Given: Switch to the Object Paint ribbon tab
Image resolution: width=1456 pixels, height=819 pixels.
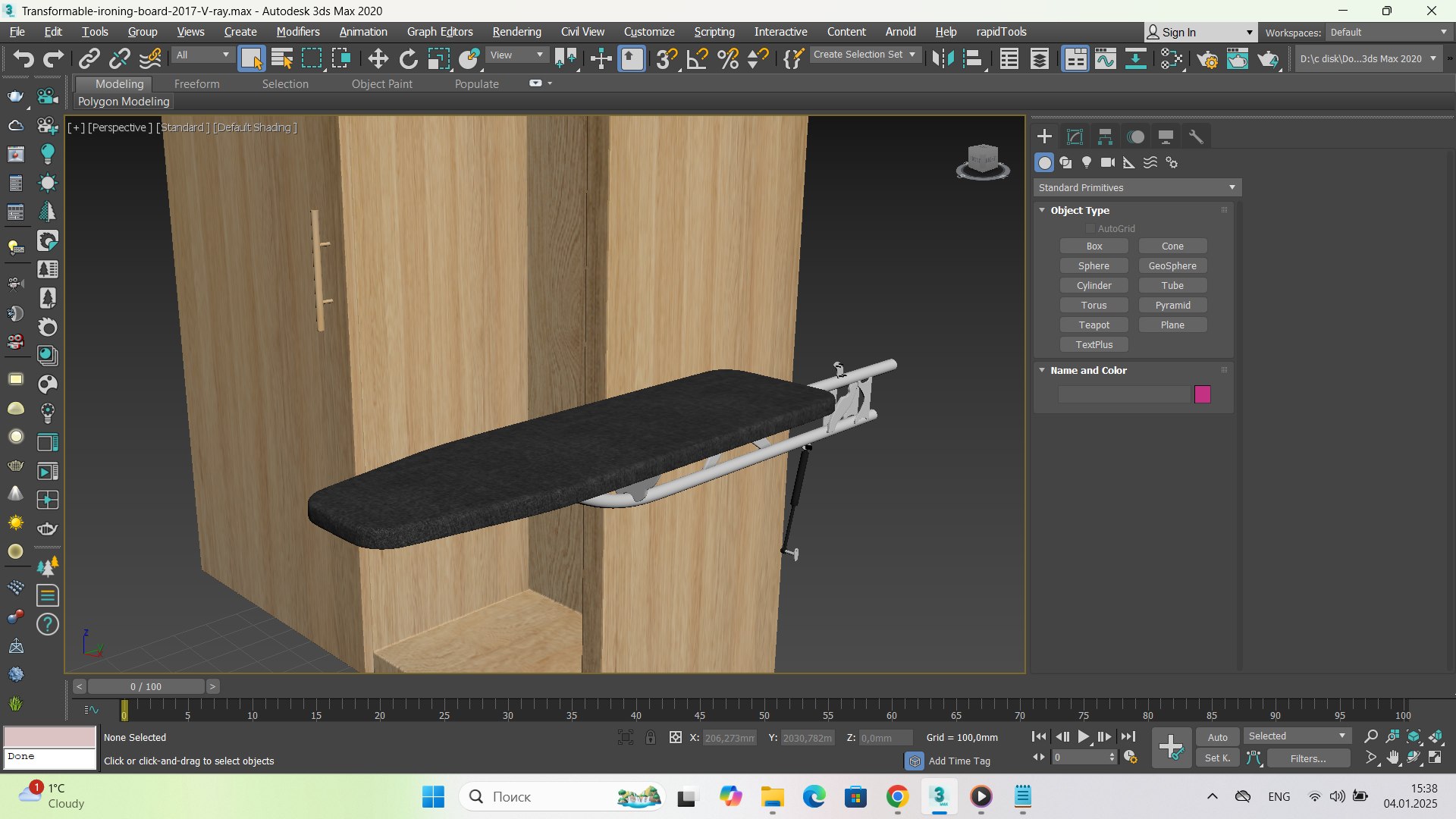Looking at the screenshot, I should tap(381, 84).
